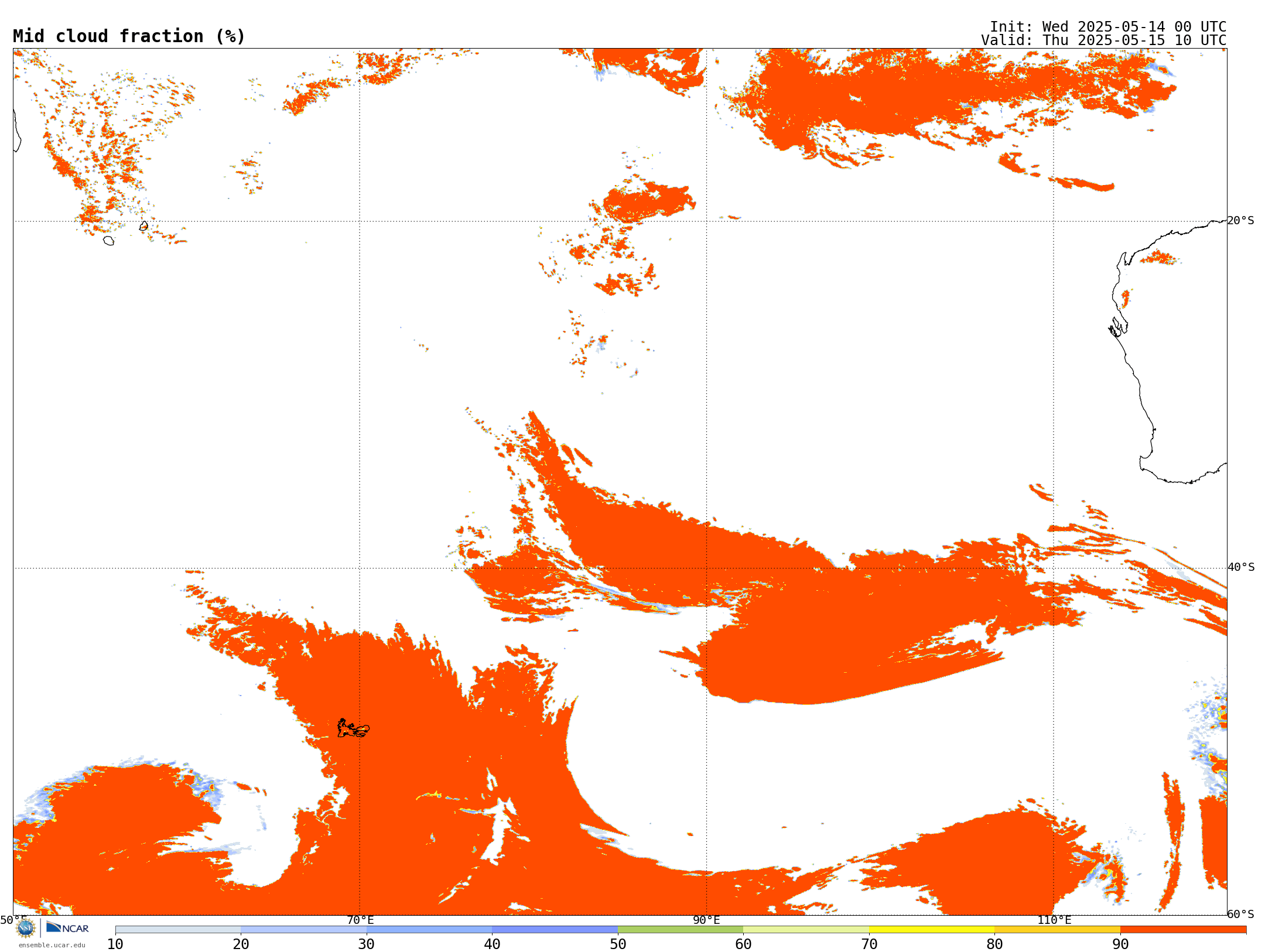Viewport: 1265px width, 952px height.
Task: Click the 60°S latitude label
Action: tap(1241, 914)
